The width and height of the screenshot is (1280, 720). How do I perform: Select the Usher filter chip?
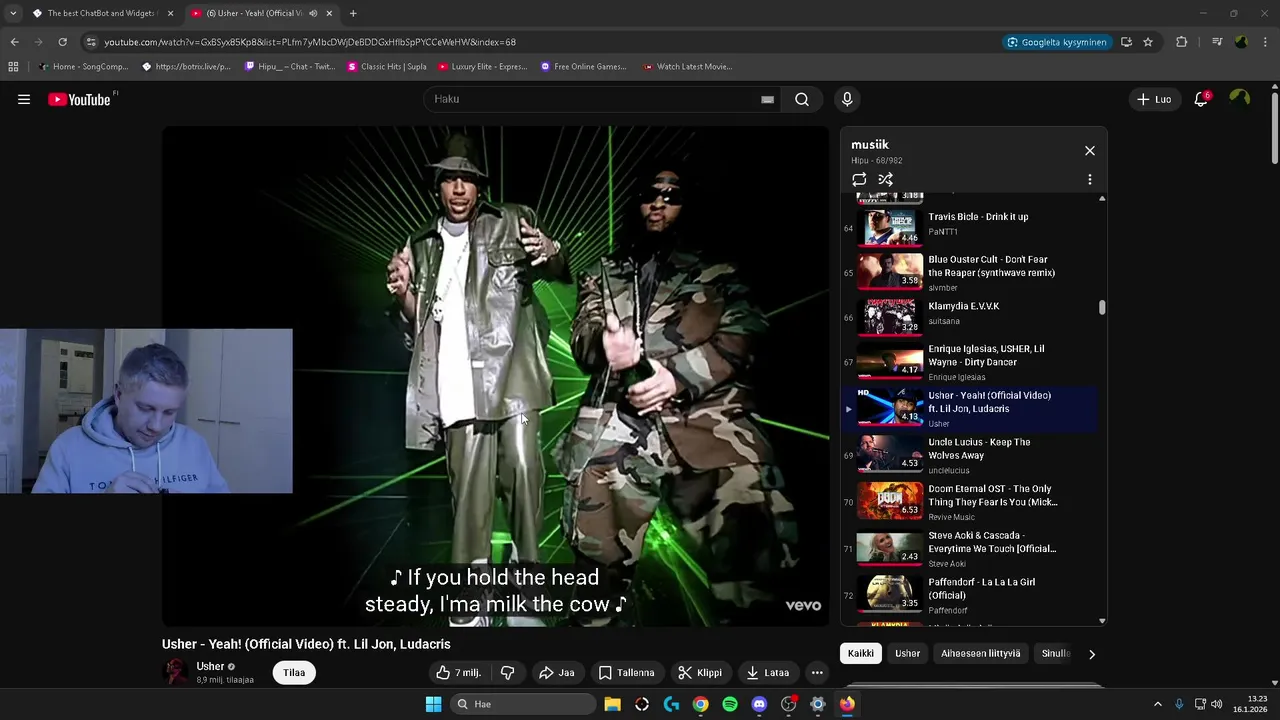(908, 654)
